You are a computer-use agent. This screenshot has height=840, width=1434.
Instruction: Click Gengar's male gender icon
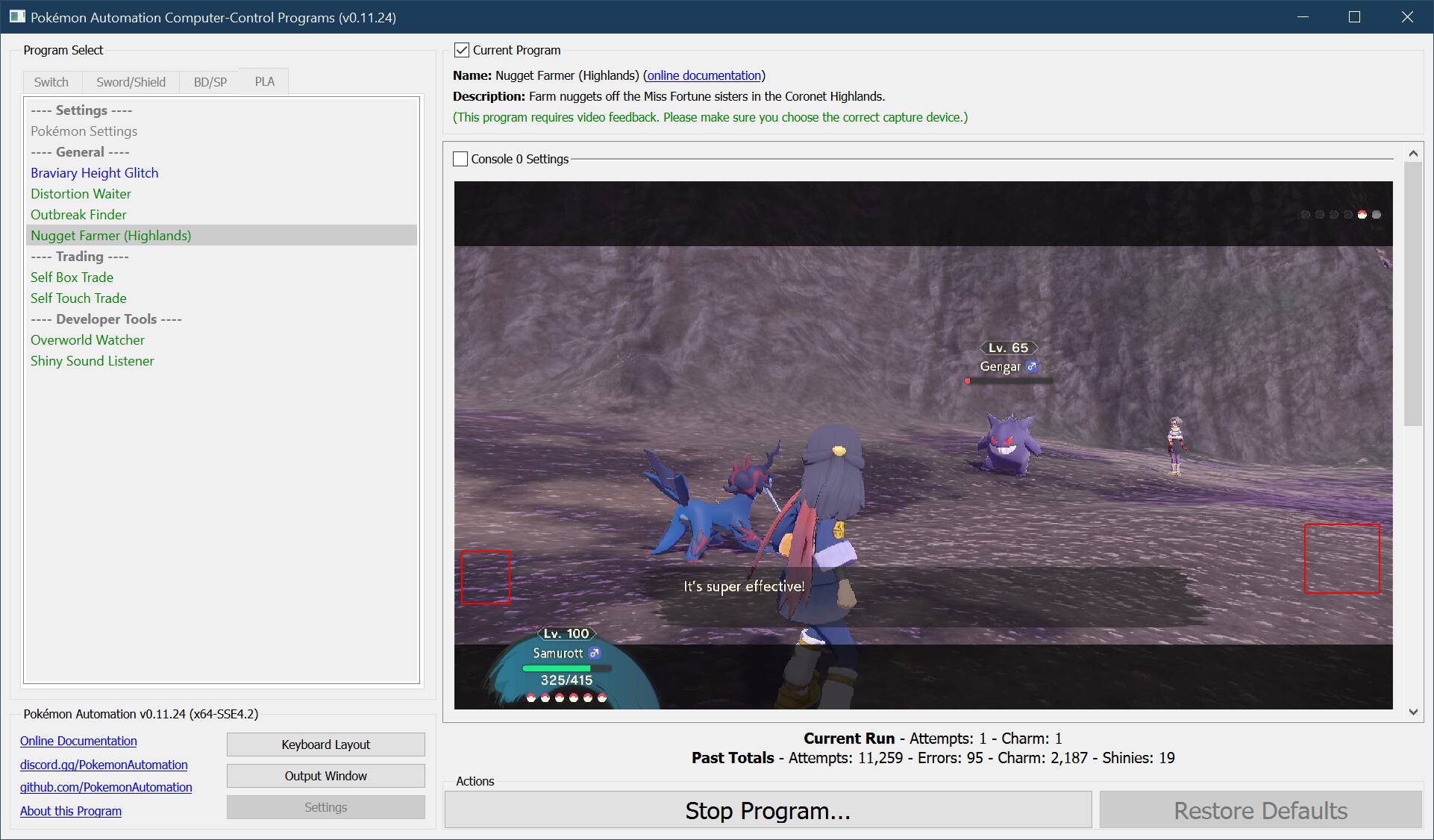(x=1031, y=366)
